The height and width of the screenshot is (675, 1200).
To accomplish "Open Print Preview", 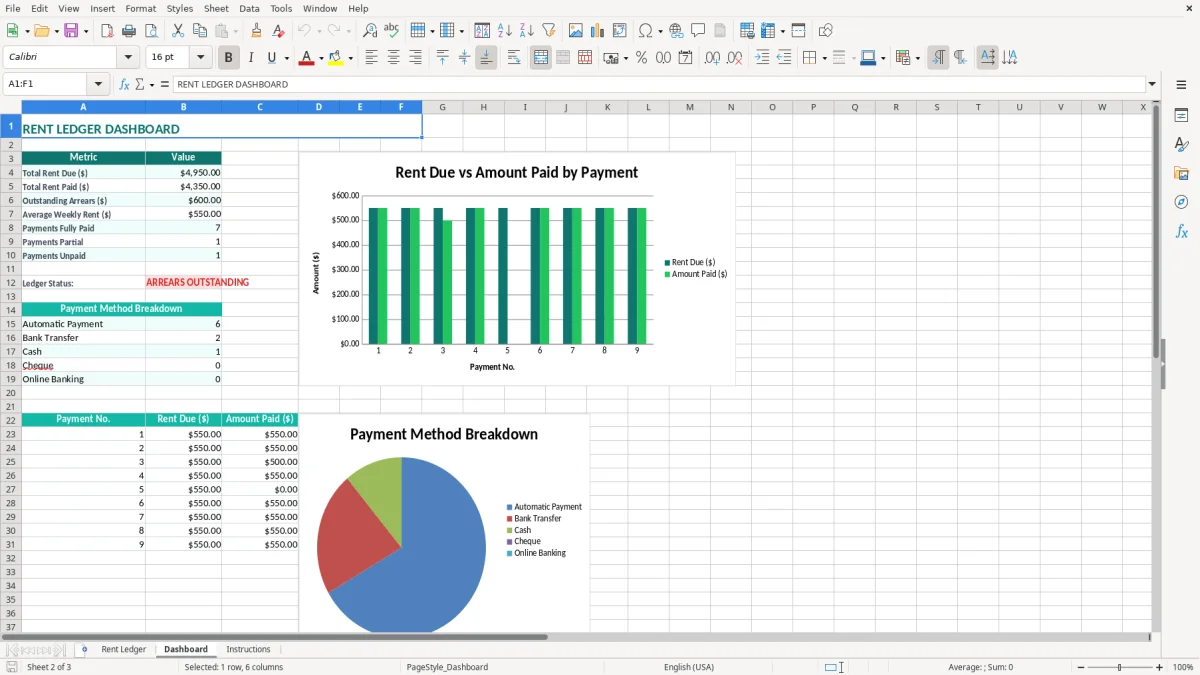I will pyautogui.click(x=151, y=31).
